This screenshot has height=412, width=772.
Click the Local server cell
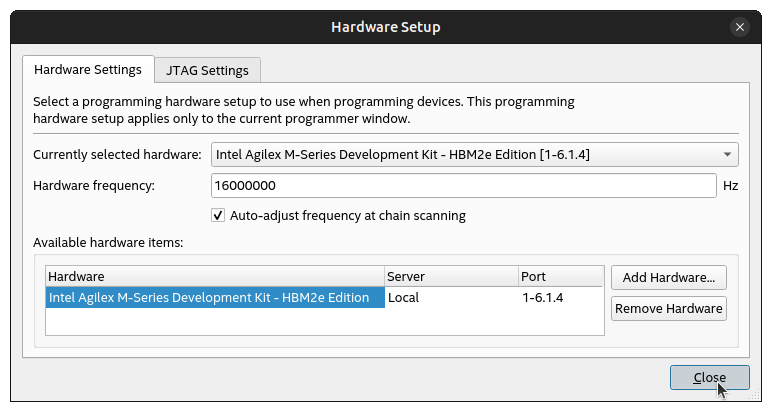450,298
